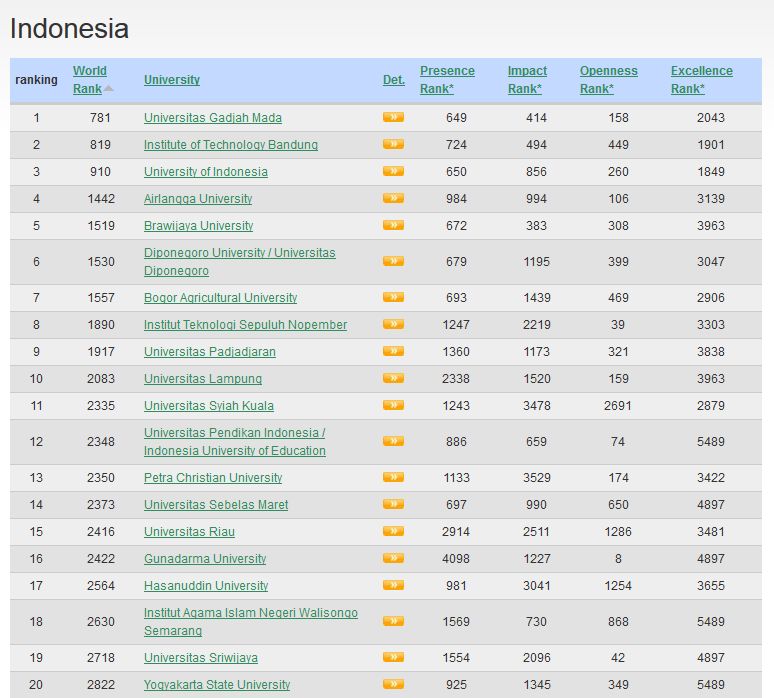Open details icon for Petra Christian University

tap(393, 477)
